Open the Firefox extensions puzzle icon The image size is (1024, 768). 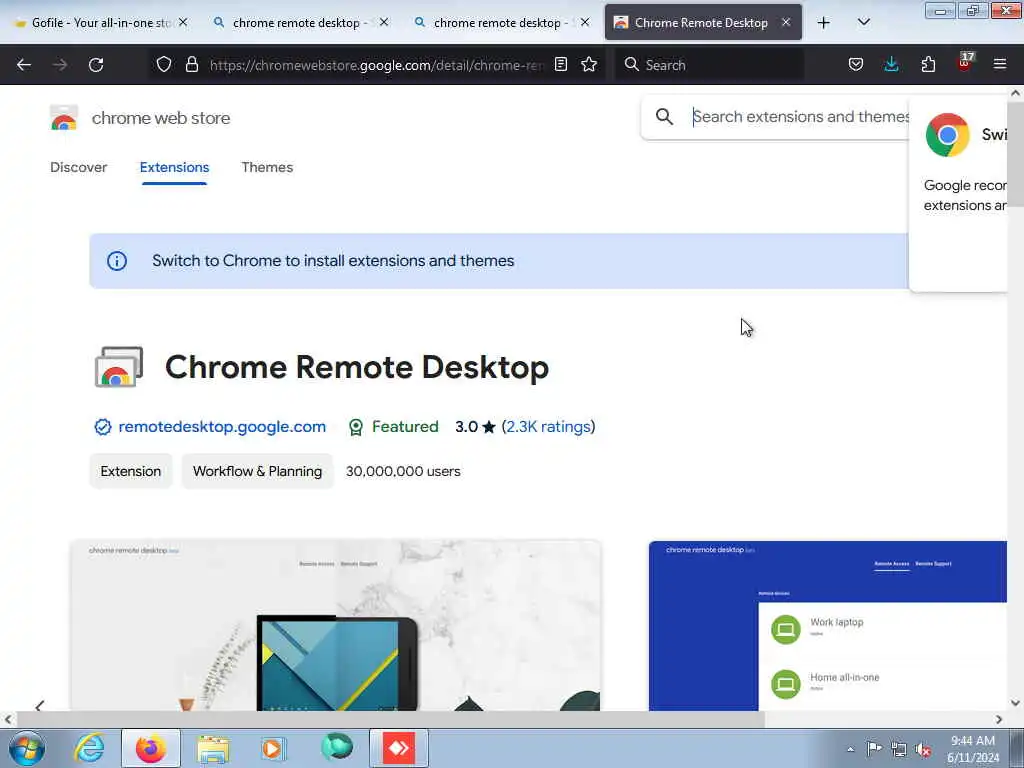point(928,64)
